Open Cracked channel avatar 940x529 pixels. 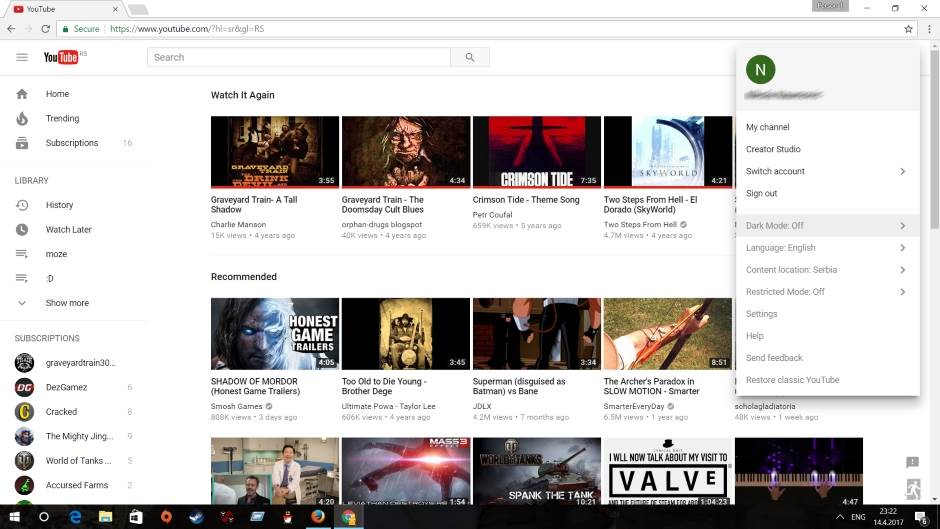(24, 411)
